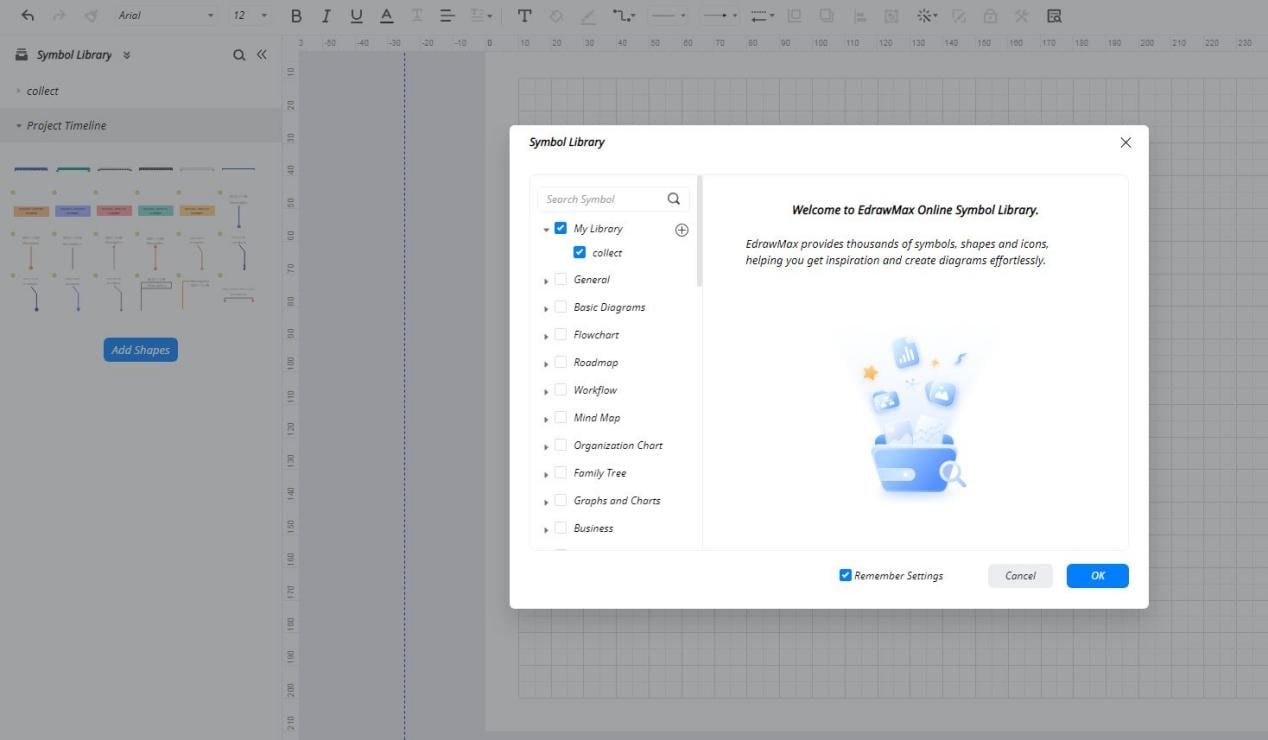Click the Undo arrow in toolbar
The image size is (1268, 740).
pyautogui.click(x=28, y=16)
